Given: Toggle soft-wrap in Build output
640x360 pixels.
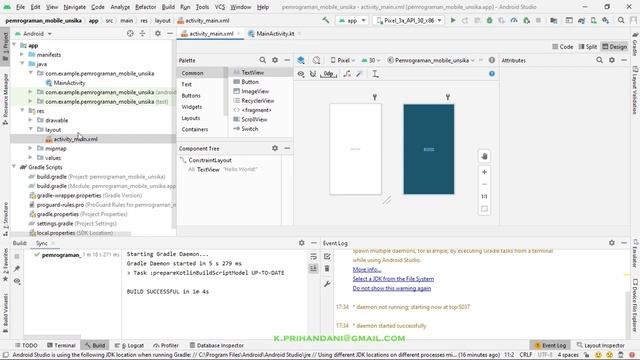Looking at the screenshot, I should [313, 256].
